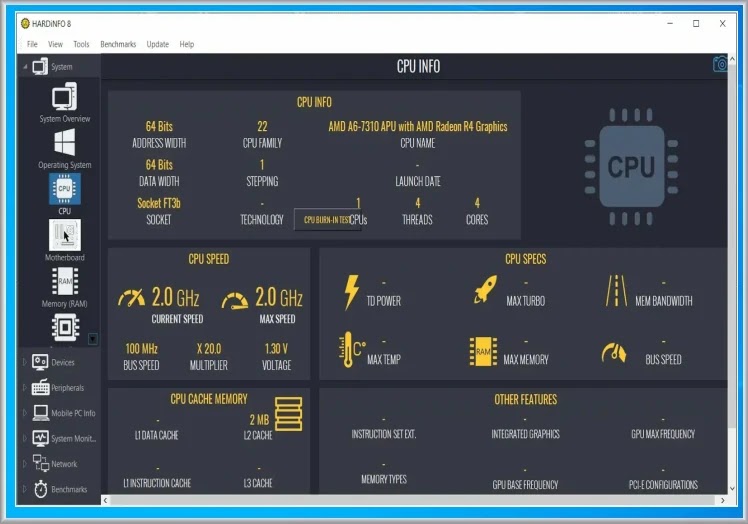Click the System Monitor pulse icon
Viewport: 748px width, 524px height.
[41, 438]
